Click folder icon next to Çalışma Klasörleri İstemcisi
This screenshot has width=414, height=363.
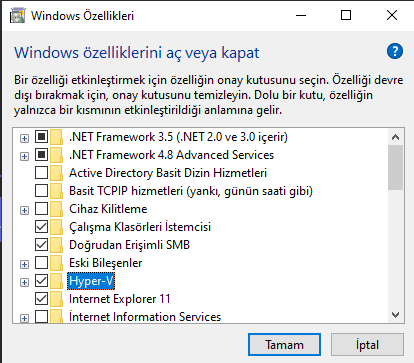pos(57,227)
